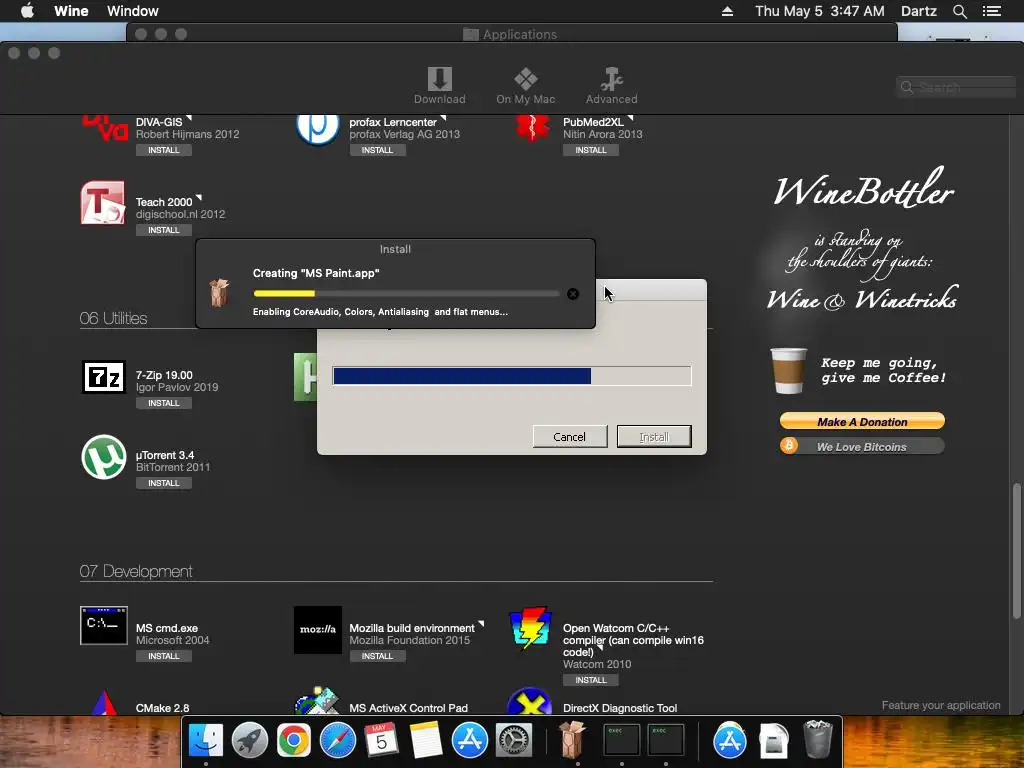1024x768 pixels.
Task: Click Make A Donation button
Action: [x=862, y=421]
